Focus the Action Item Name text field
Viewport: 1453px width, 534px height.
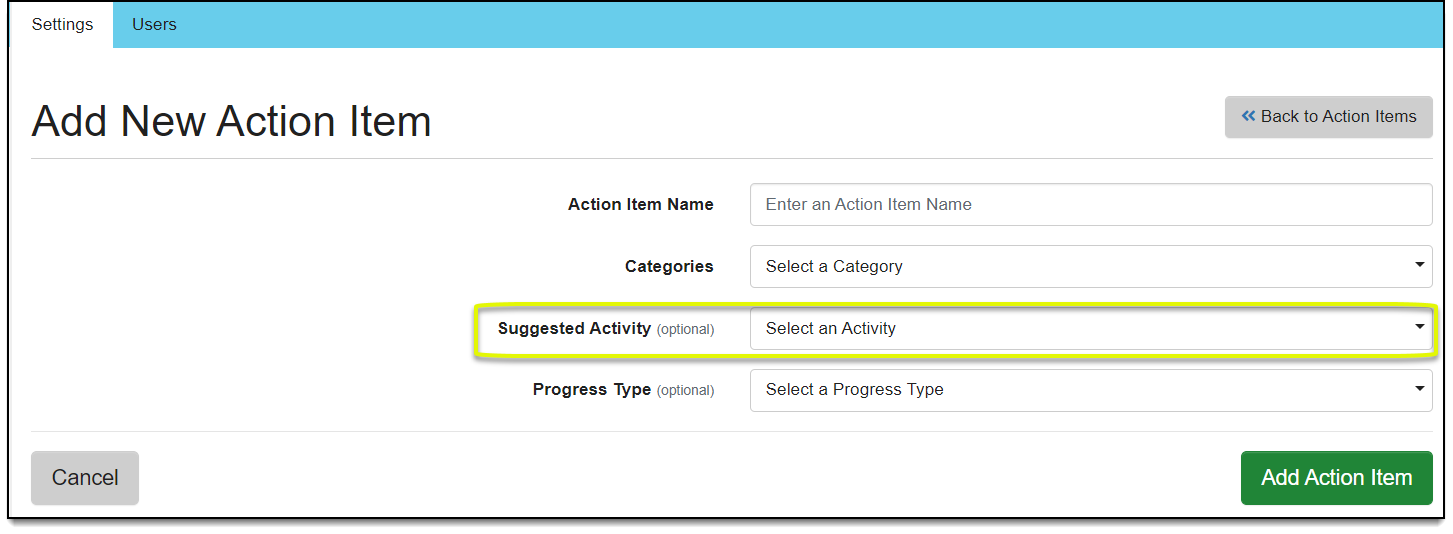(x=1090, y=205)
